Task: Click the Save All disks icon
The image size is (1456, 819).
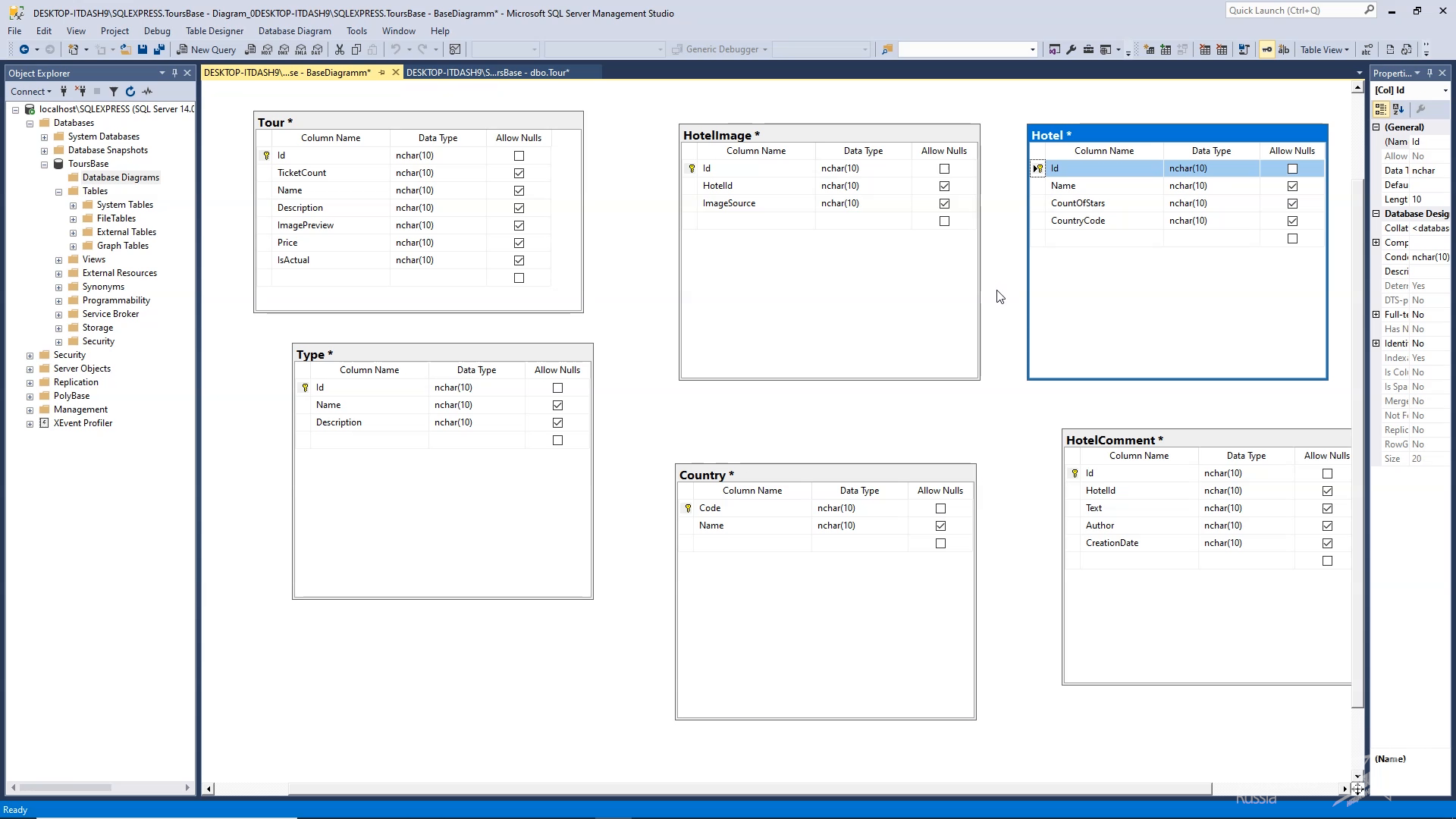Action: [x=159, y=49]
